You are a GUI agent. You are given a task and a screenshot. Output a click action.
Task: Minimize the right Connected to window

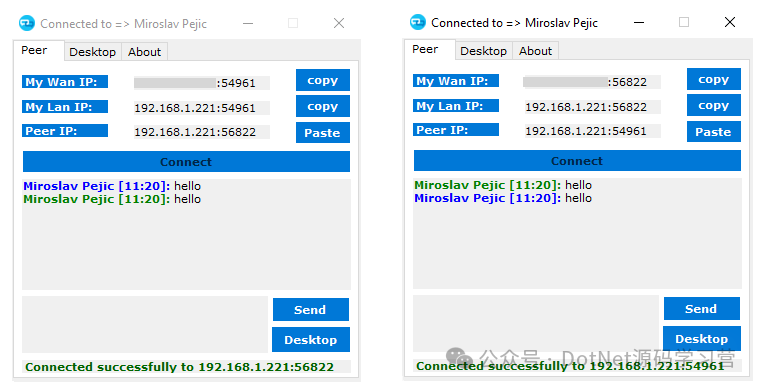coord(639,22)
